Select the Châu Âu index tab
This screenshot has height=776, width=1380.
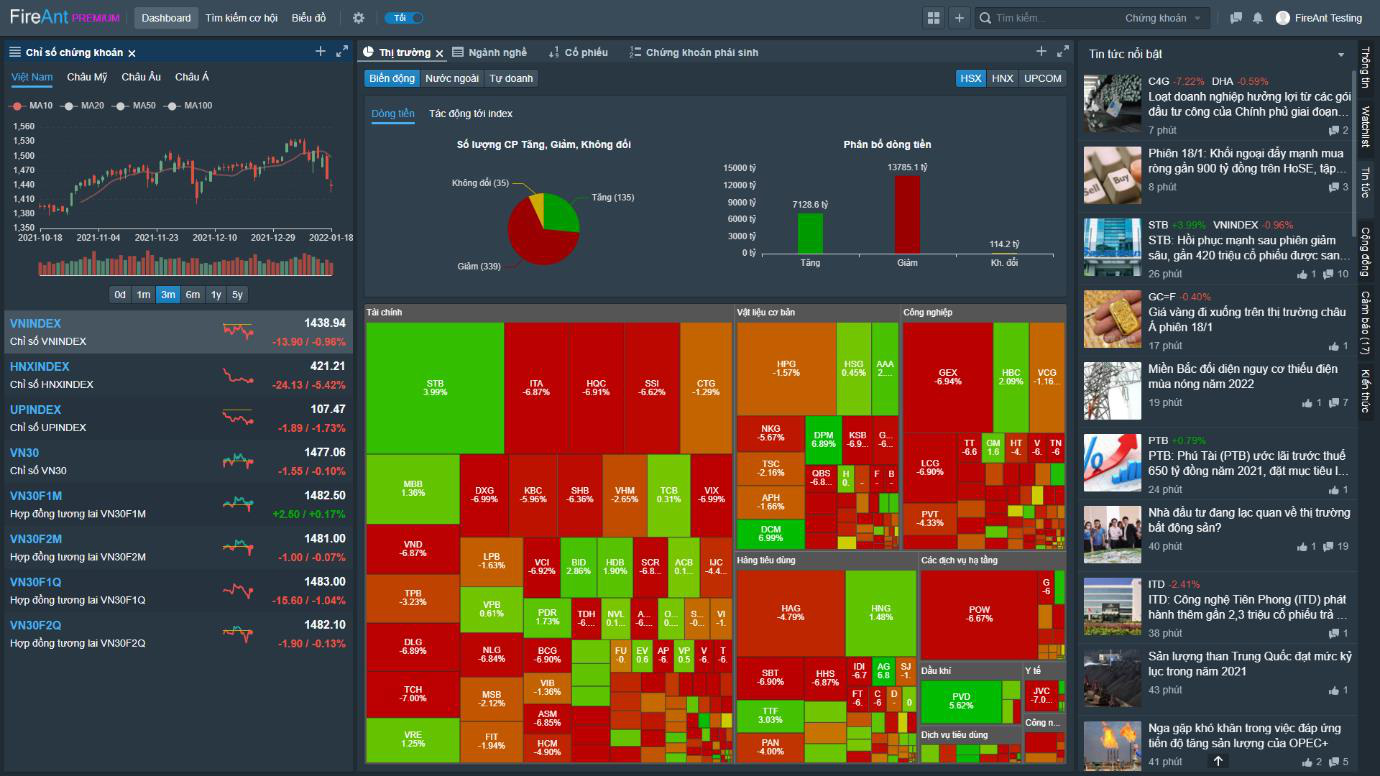point(141,77)
